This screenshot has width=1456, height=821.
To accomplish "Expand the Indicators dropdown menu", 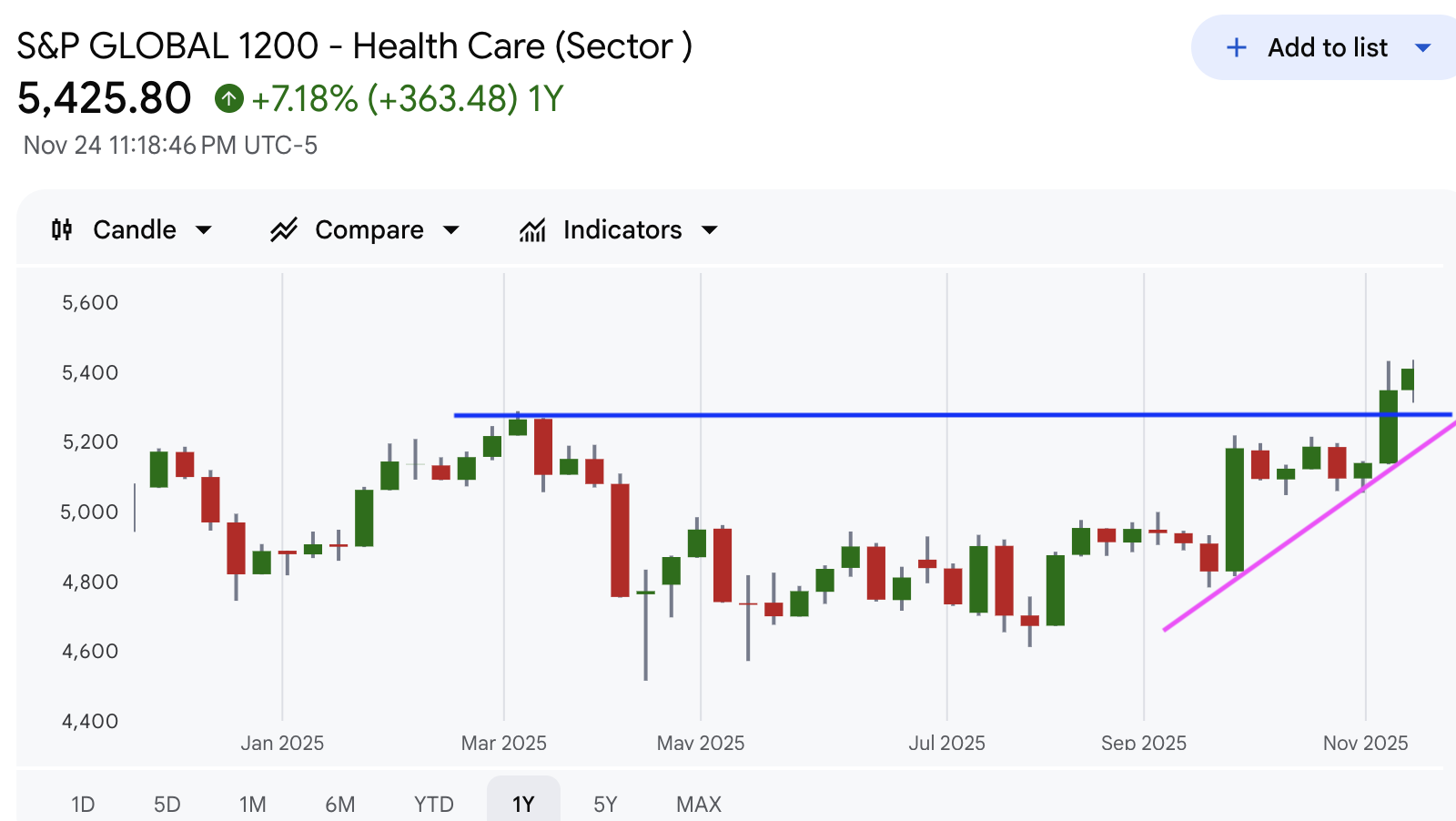I will 710,230.
